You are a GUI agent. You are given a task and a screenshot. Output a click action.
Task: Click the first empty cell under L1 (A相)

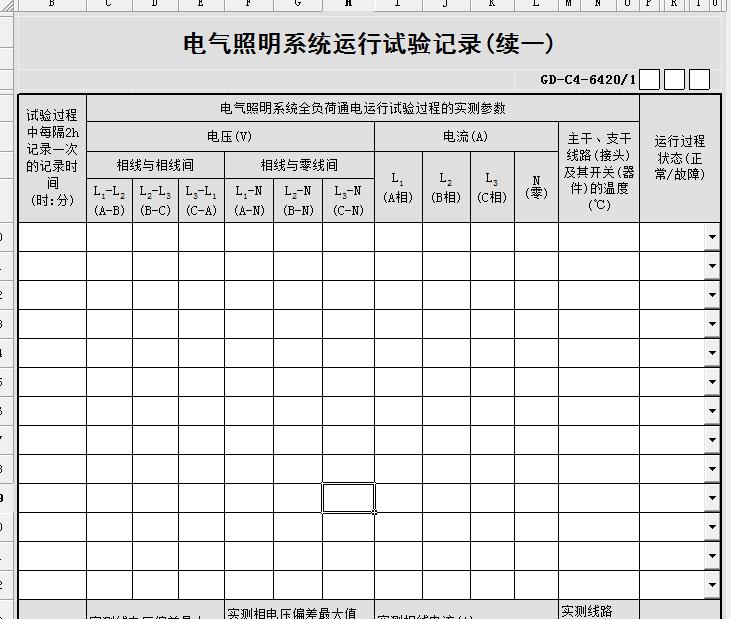(398, 237)
